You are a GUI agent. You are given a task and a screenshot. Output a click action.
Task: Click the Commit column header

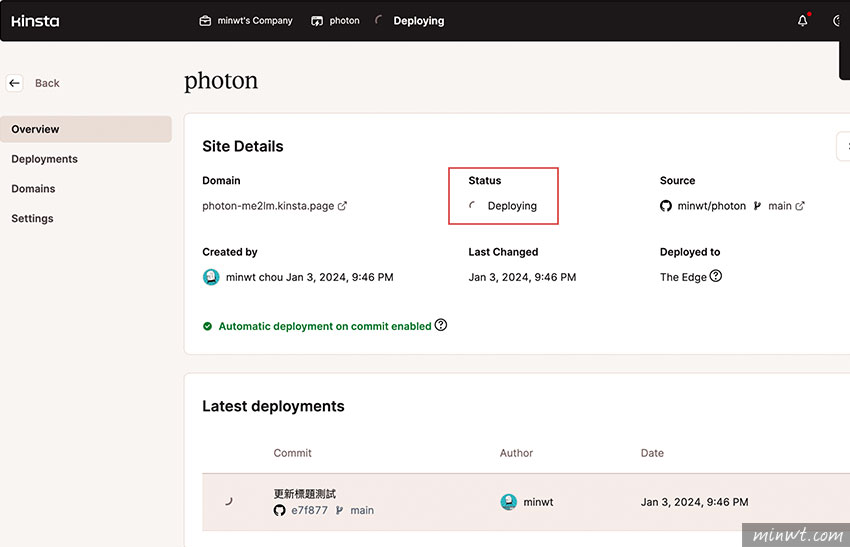292,453
